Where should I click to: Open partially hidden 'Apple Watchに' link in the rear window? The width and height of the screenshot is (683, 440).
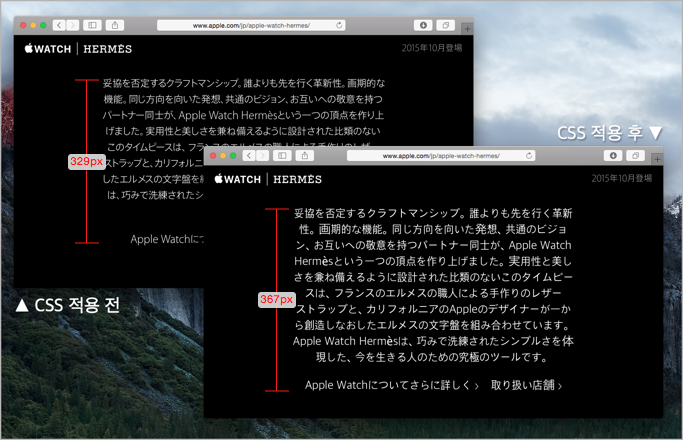point(167,239)
